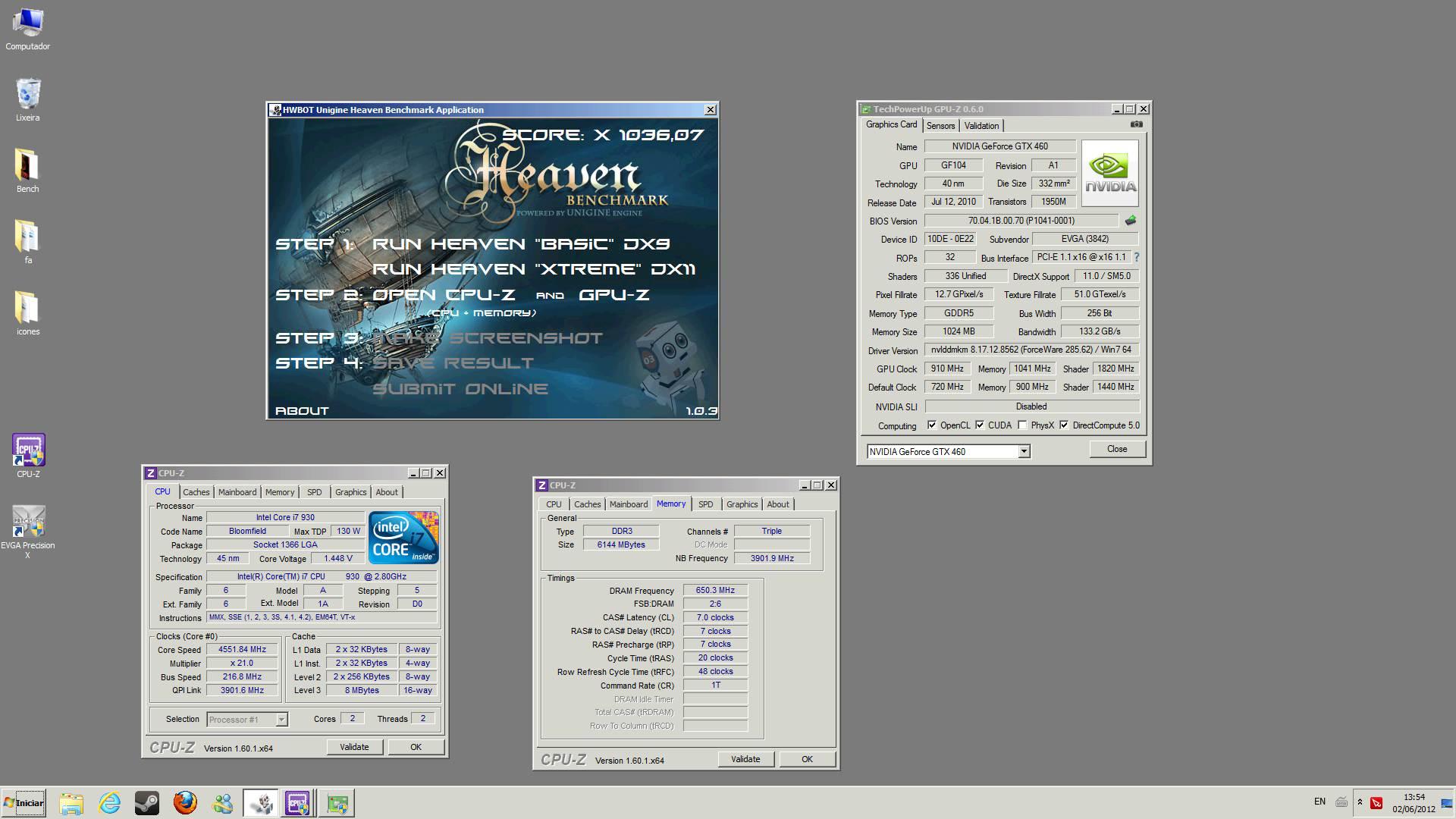Launch the CPU-Z desktop shortcut
Viewport: 1456px width, 819px height.
coord(28,456)
